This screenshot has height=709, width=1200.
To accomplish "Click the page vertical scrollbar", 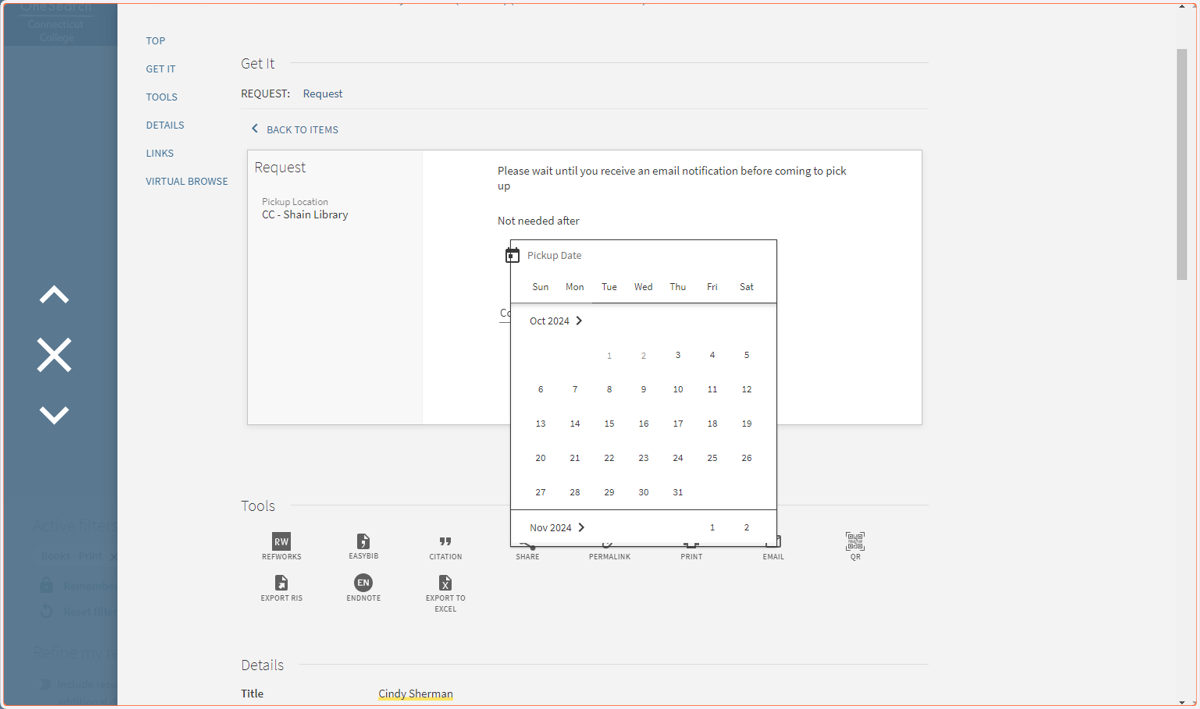I will click(1182, 165).
